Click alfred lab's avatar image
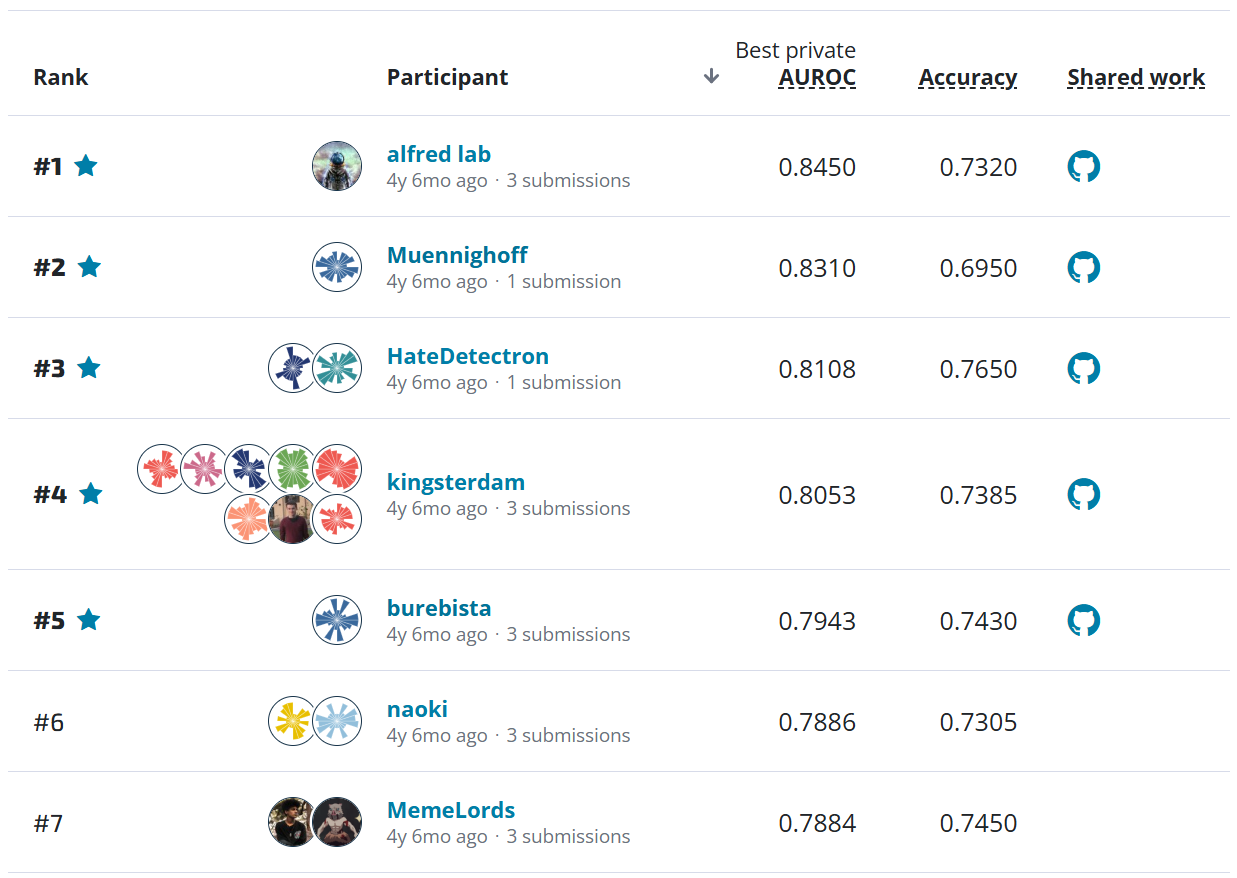The image size is (1237, 878). [x=337, y=166]
